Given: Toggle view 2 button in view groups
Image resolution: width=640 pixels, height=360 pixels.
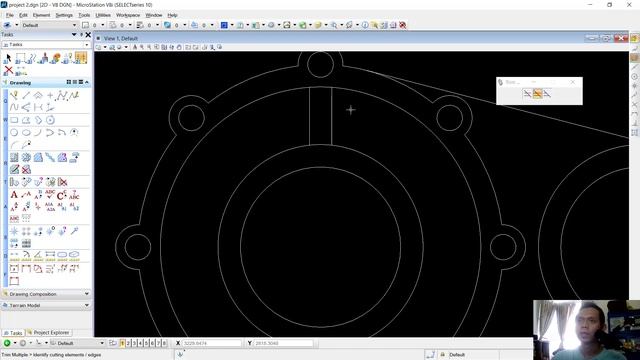Looking at the screenshot, I should tap(128, 343).
